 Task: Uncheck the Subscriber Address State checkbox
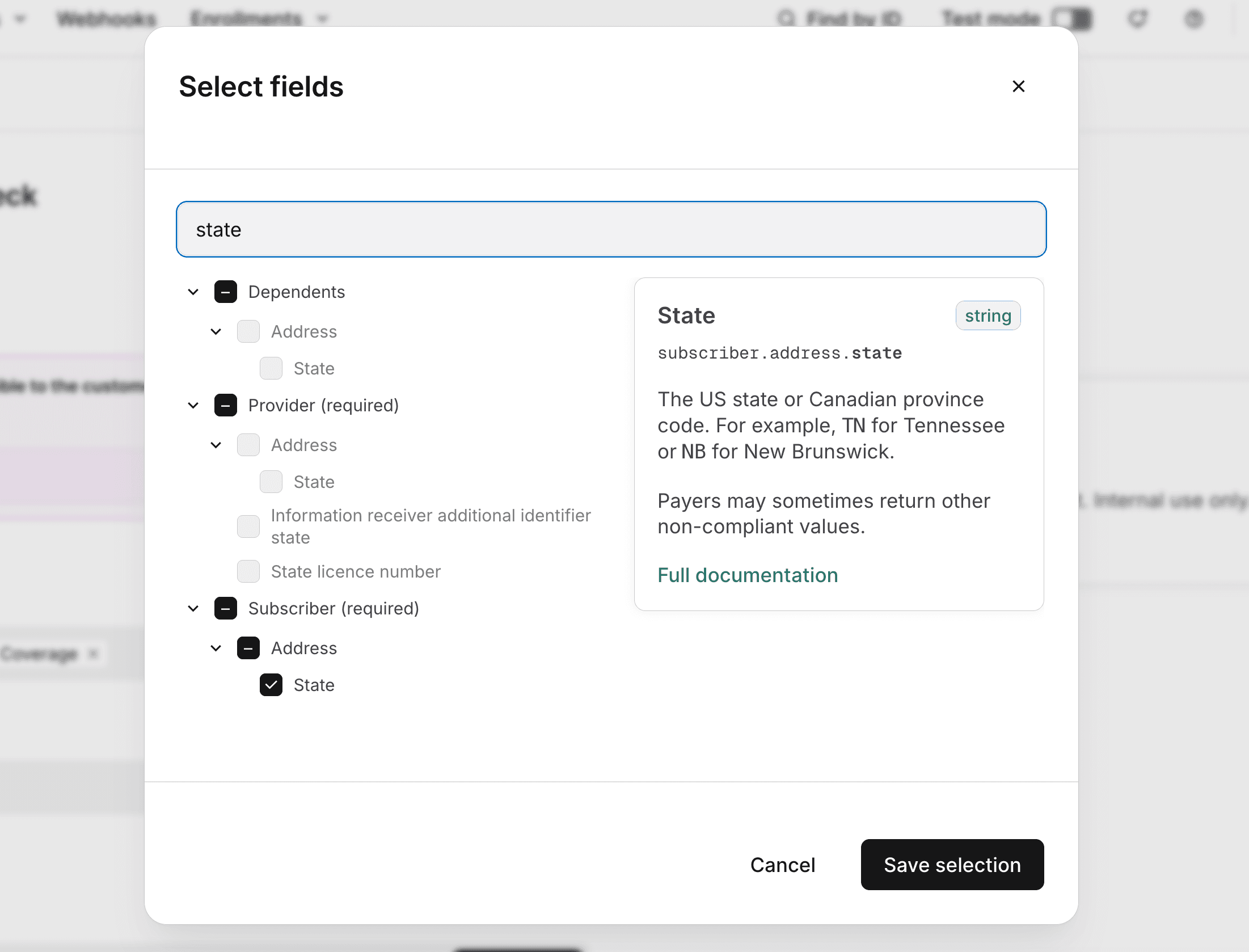pos(271,685)
